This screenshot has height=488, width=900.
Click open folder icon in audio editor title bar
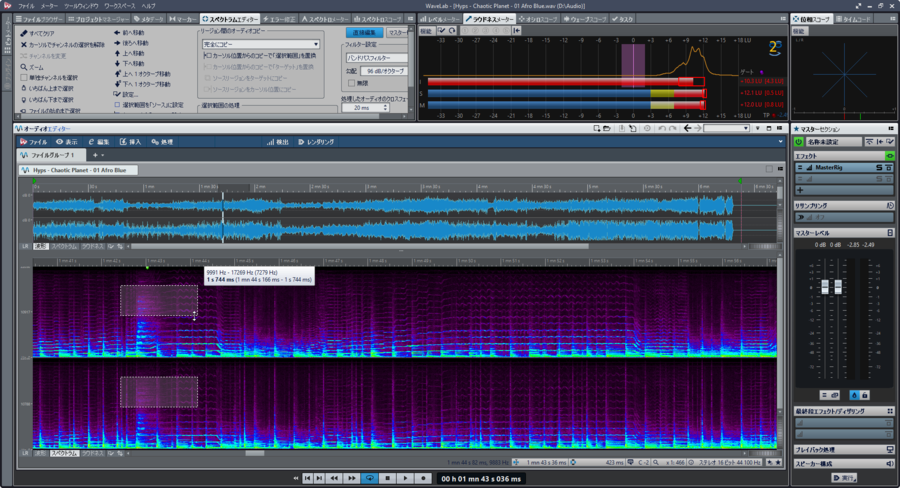[607, 129]
